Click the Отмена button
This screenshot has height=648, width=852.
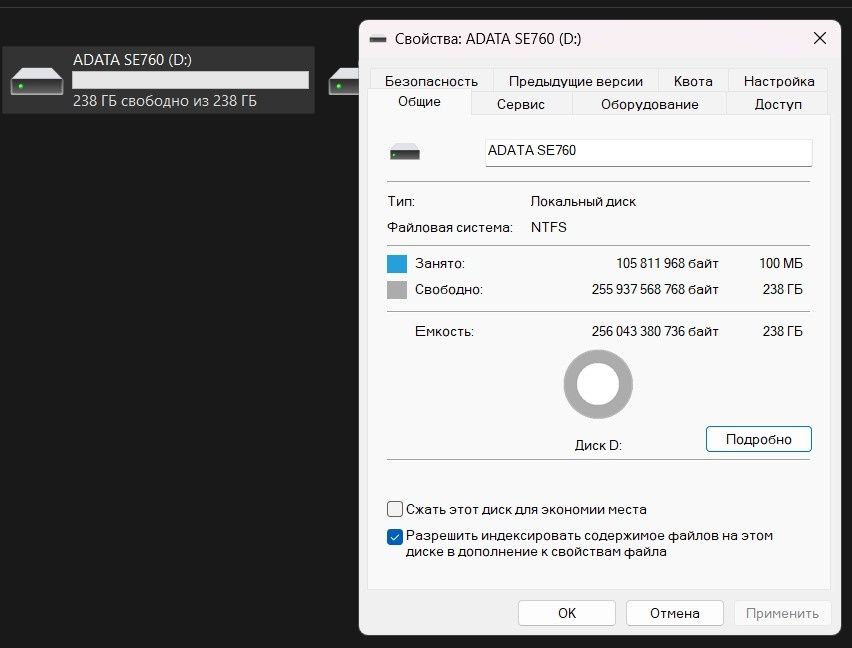[x=674, y=613]
